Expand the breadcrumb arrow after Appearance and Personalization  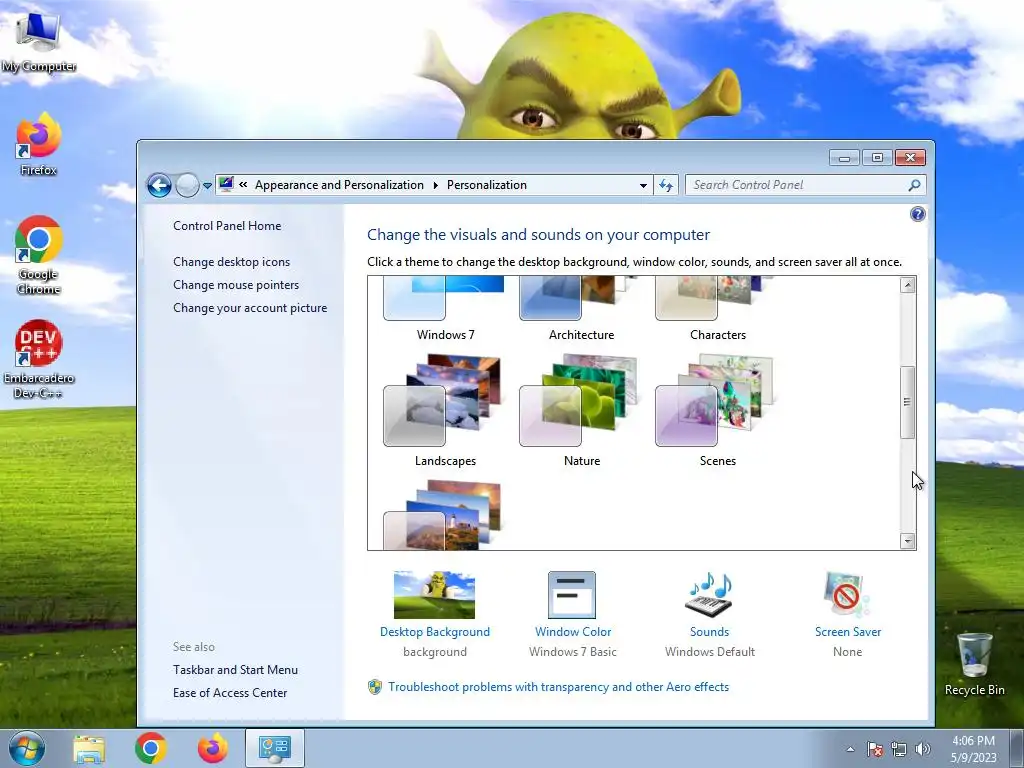tap(436, 185)
